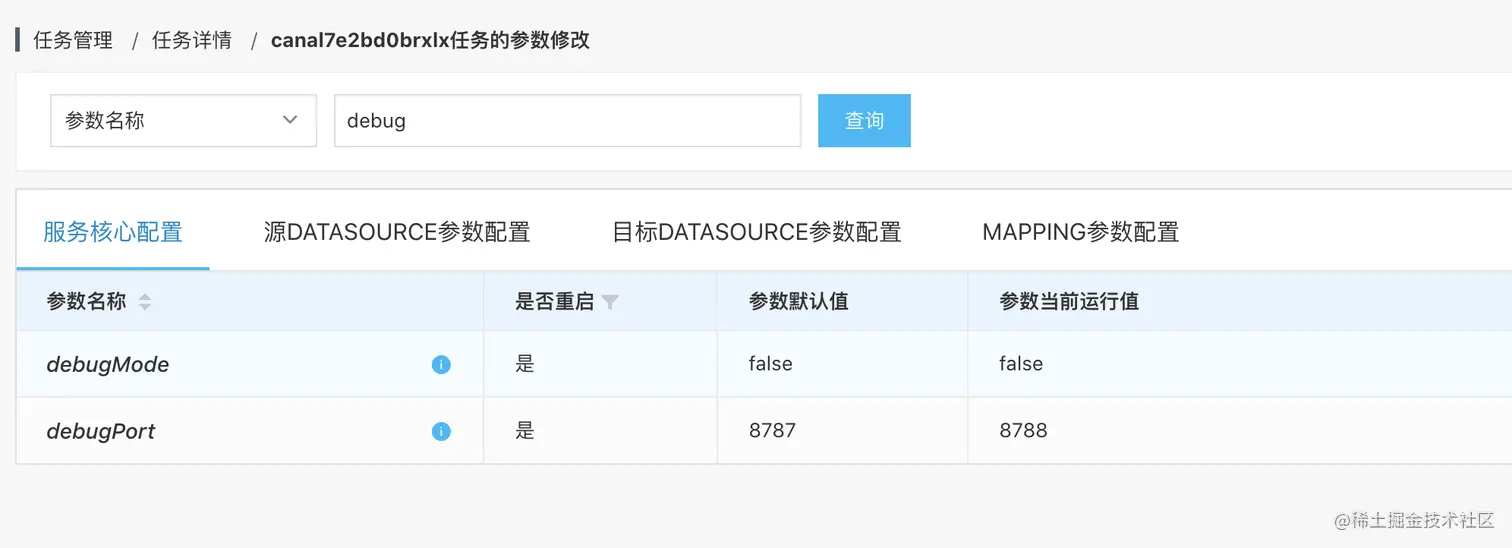
Task: Open info tooltip icon for debugPort
Action: click(x=441, y=432)
